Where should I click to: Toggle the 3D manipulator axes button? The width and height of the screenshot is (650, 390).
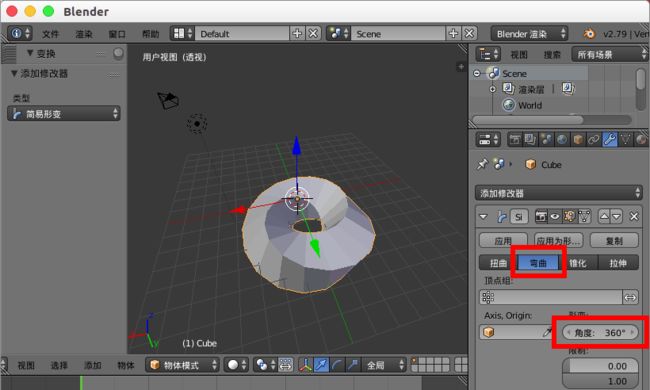coord(306,365)
